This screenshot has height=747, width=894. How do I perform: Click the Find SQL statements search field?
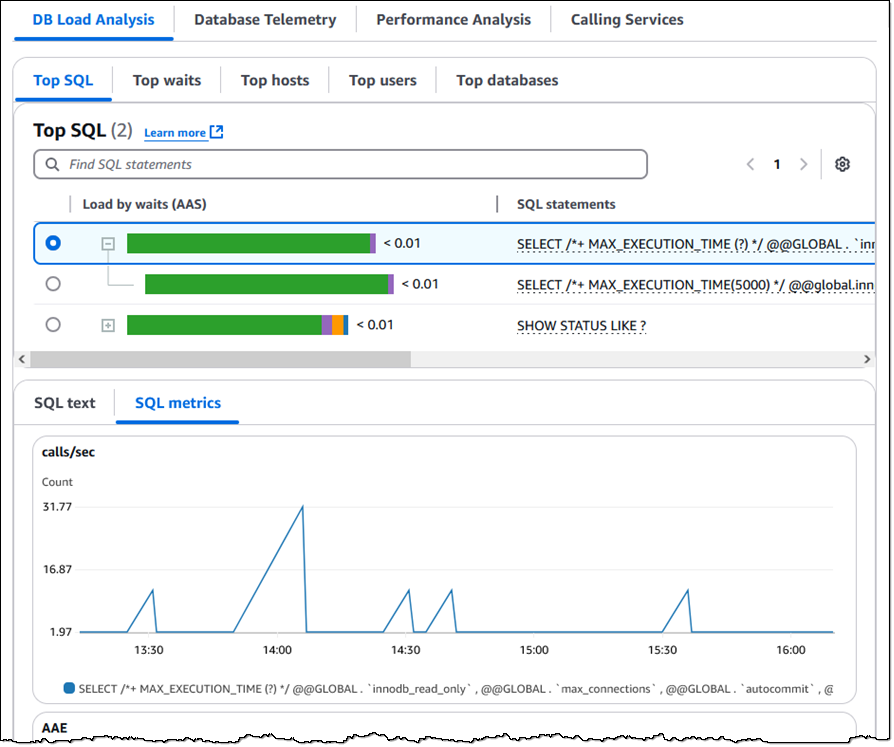tap(340, 164)
